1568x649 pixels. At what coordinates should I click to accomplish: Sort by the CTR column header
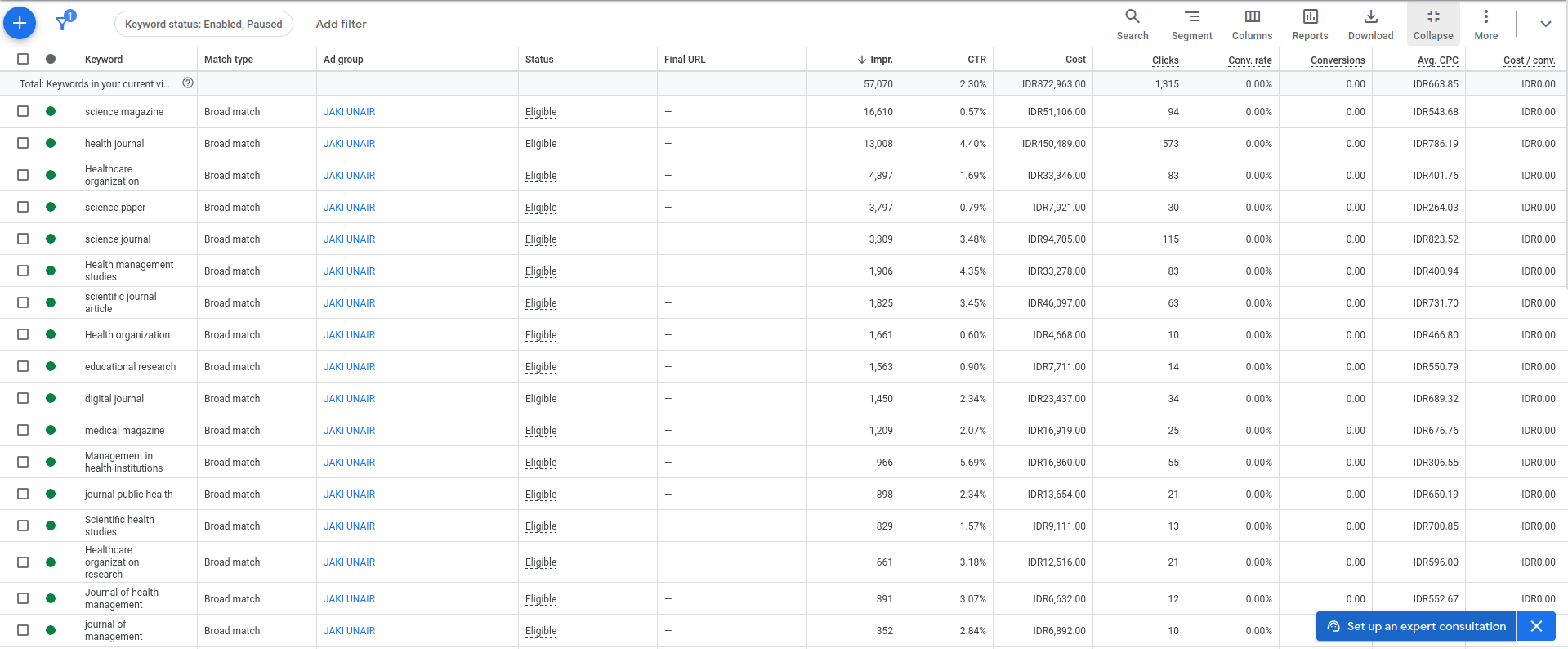coord(976,59)
